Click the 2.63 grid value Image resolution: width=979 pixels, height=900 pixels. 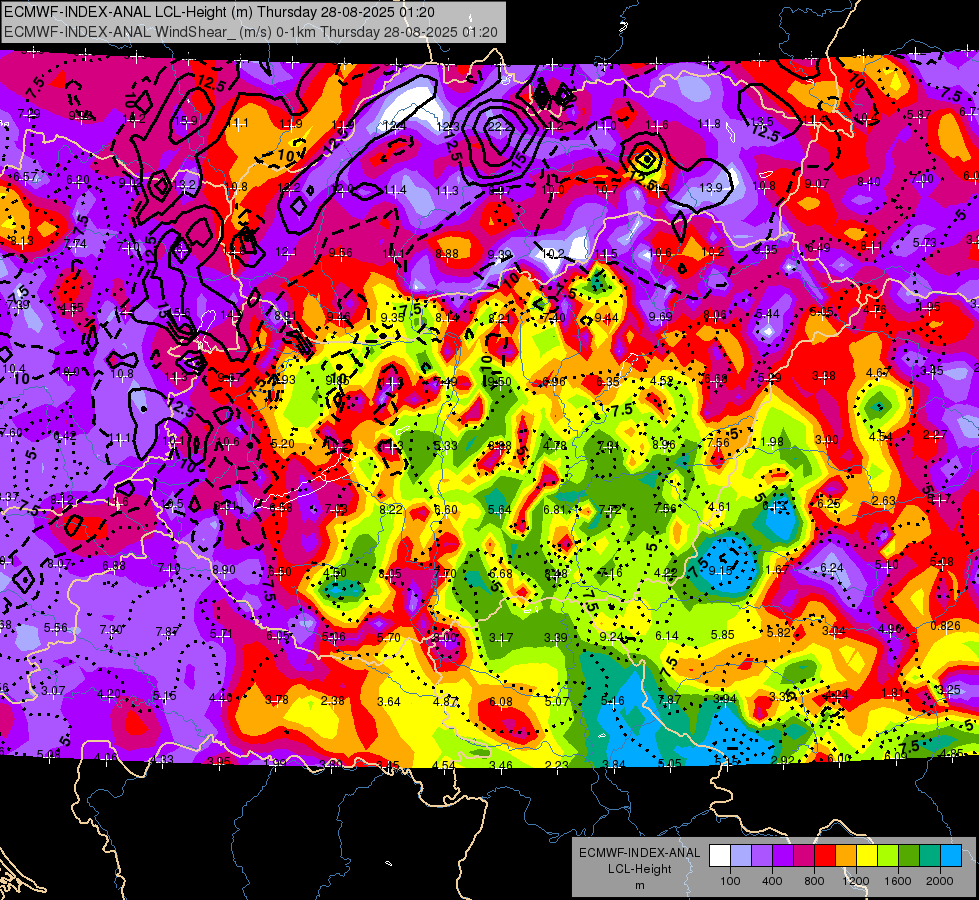[884, 501]
